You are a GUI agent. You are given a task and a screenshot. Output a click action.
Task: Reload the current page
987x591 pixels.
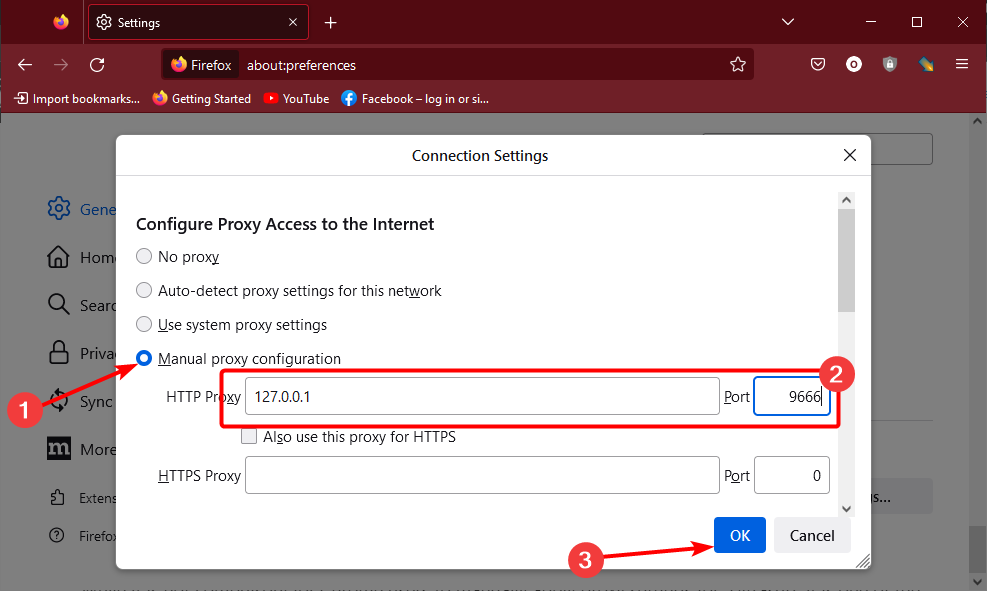pyautogui.click(x=97, y=65)
